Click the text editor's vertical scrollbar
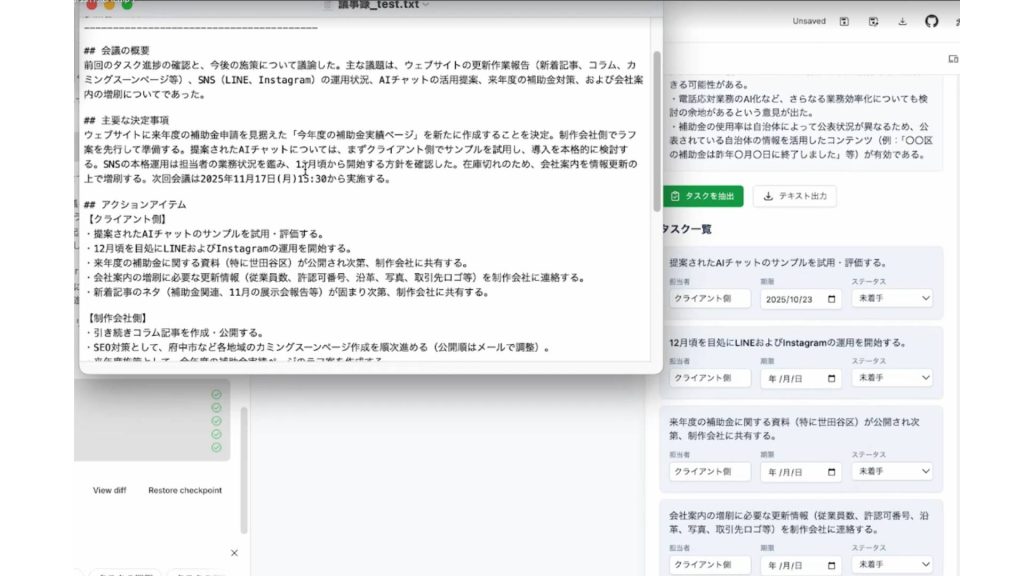 656,130
